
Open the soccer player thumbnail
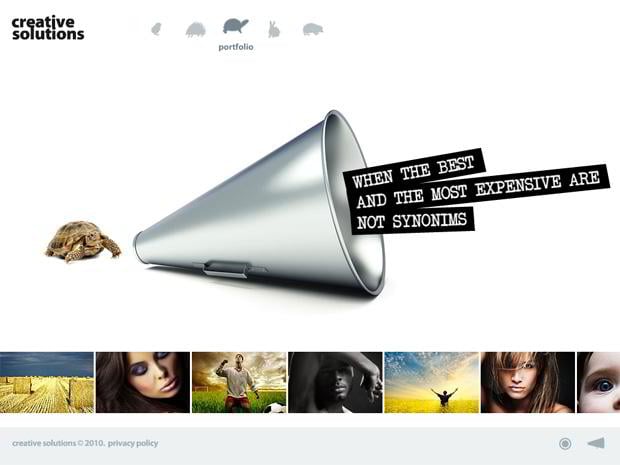tap(239, 382)
